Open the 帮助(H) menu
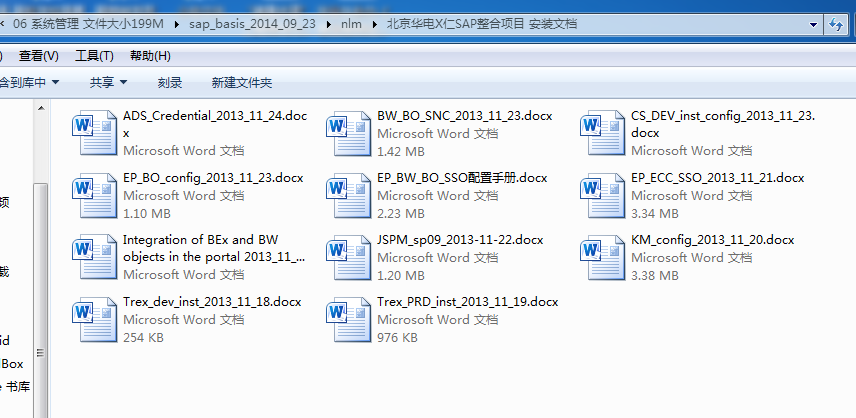Screen dimensions: 856x418 click(150, 56)
